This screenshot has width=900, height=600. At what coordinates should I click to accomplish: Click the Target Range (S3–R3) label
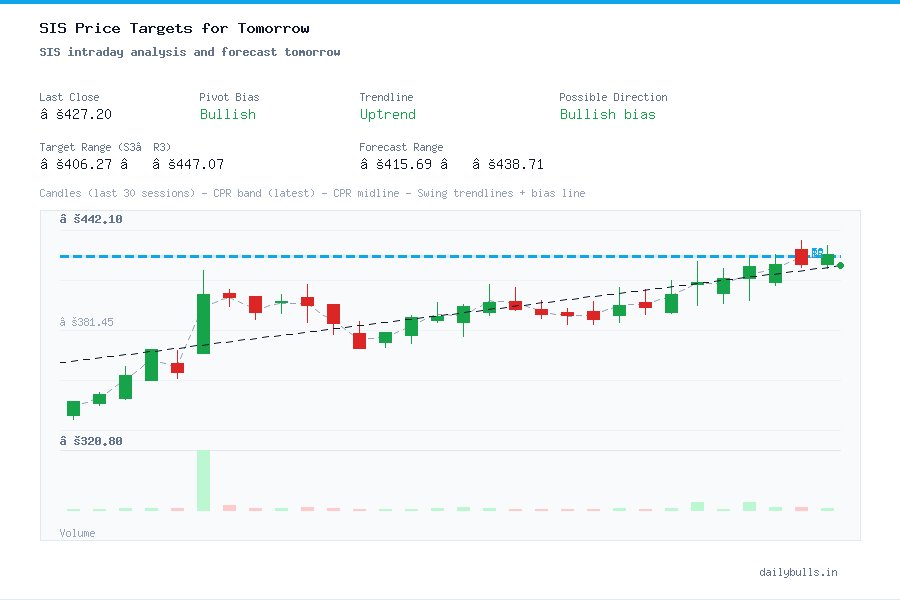105,147
